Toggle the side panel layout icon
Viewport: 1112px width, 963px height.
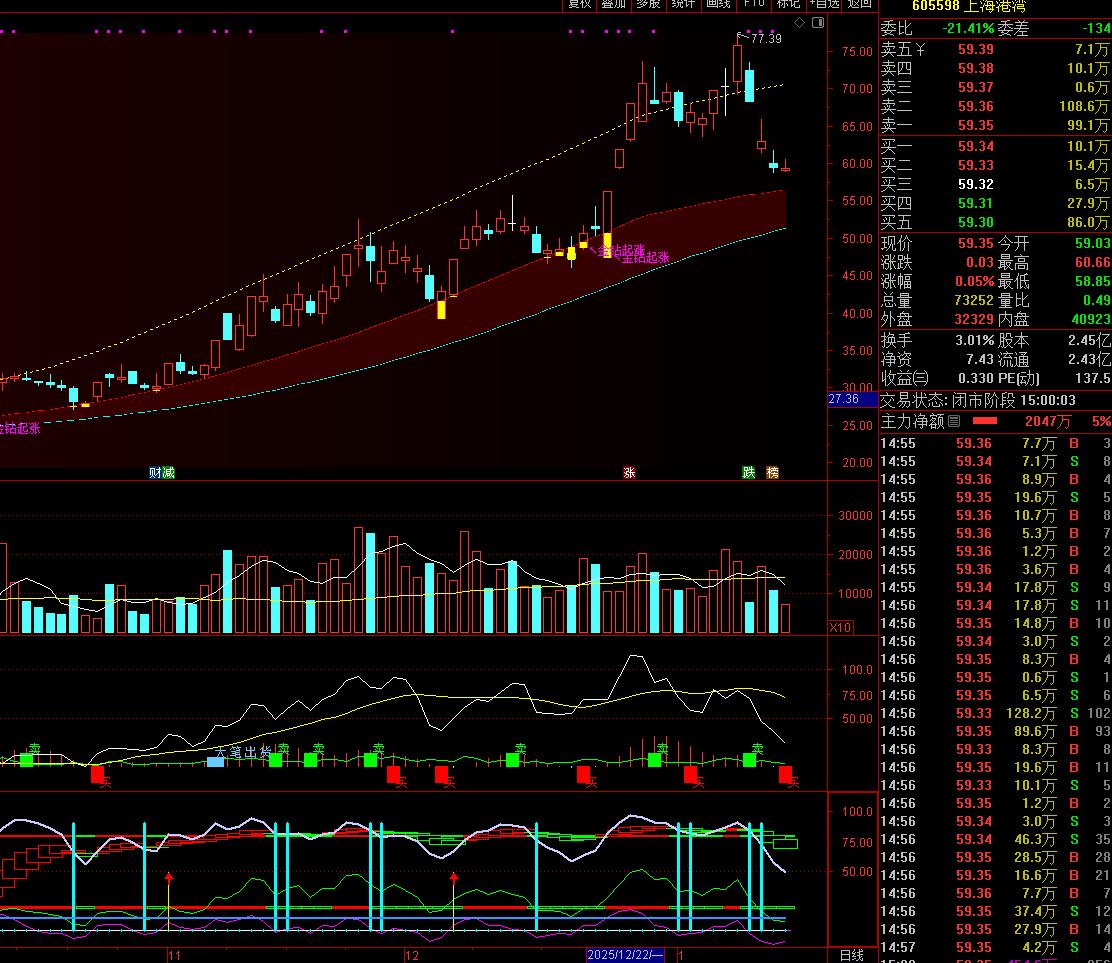click(x=818, y=23)
